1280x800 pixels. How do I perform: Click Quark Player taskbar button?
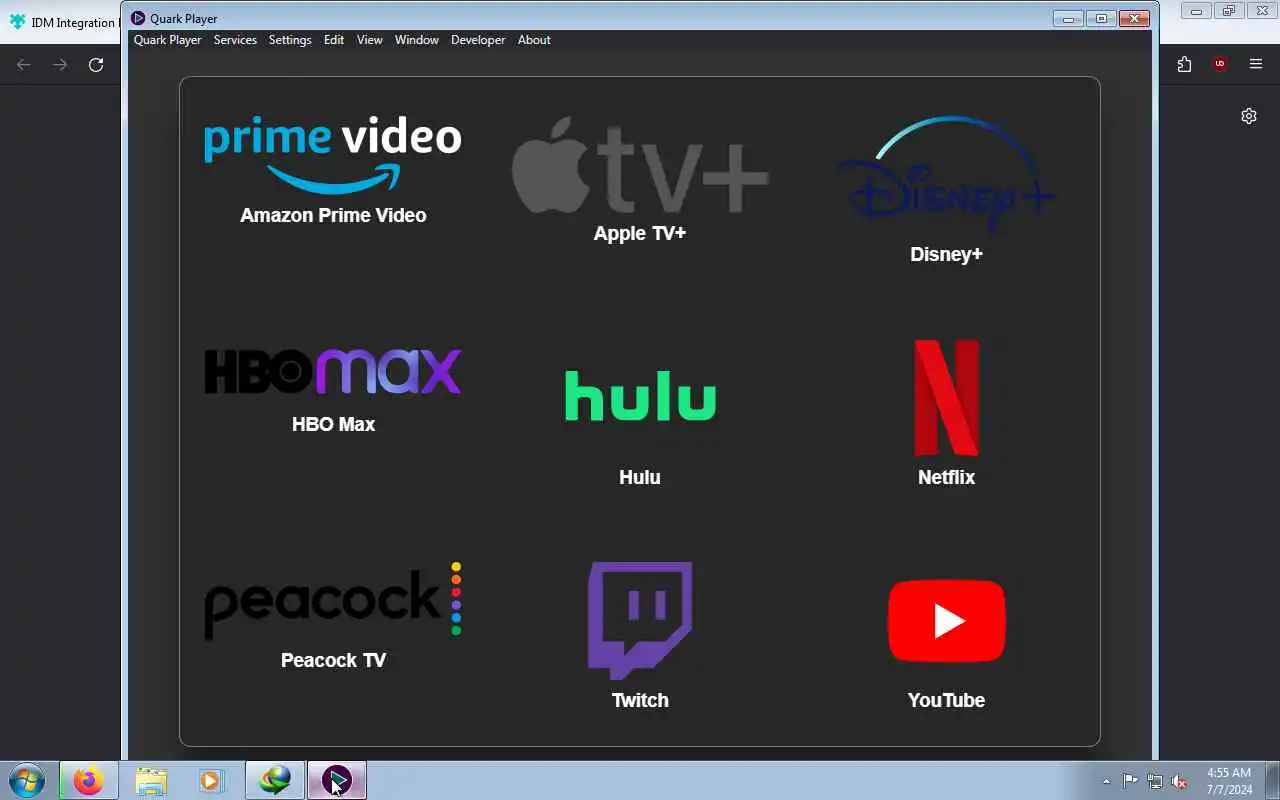pos(337,780)
